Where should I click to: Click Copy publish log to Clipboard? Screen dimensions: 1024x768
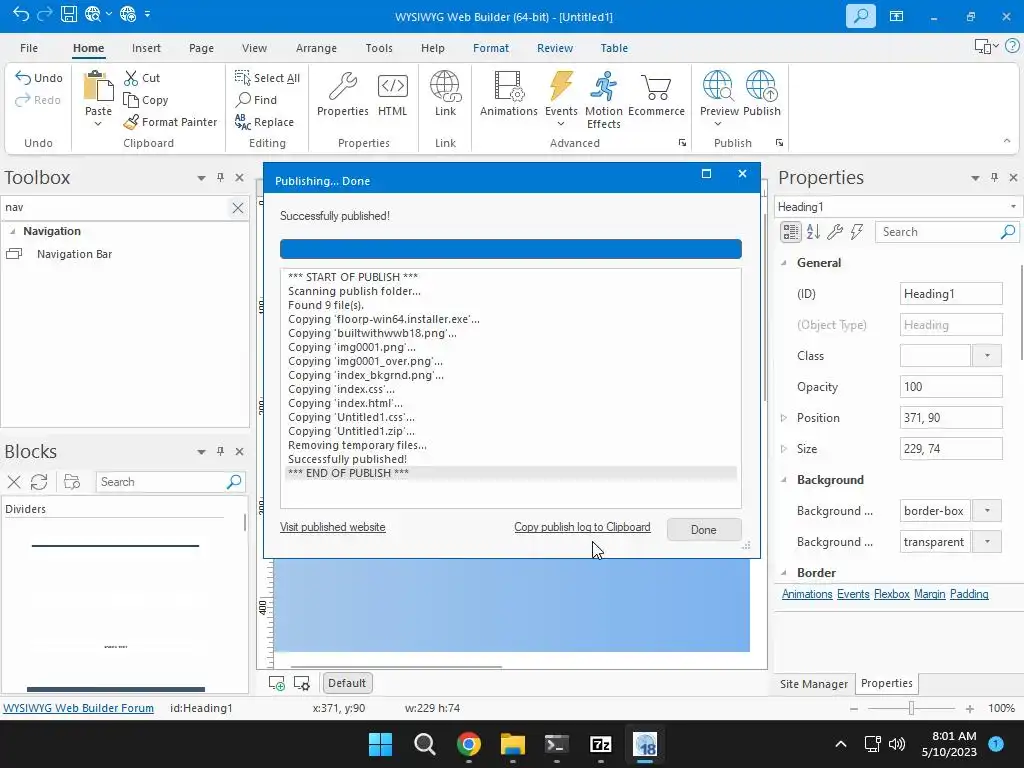coord(582,527)
